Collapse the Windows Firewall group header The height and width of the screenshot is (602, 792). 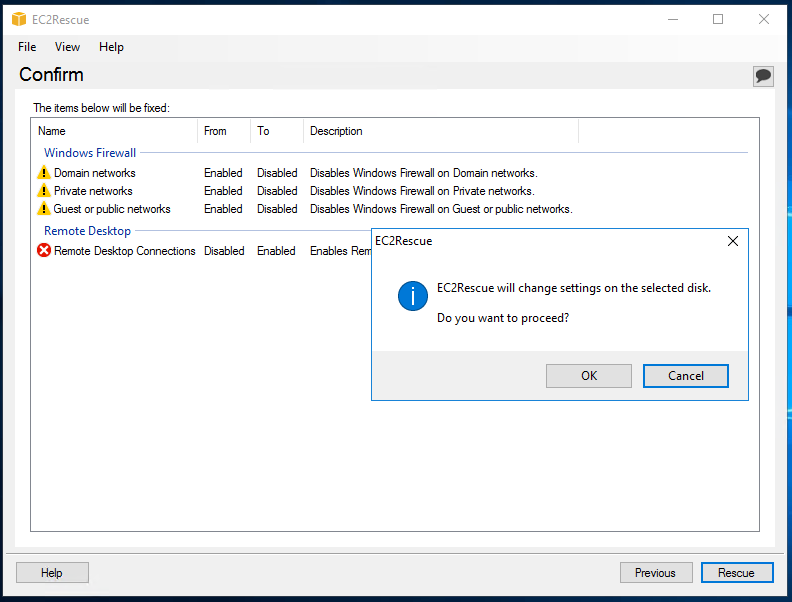(x=90, y=153)
